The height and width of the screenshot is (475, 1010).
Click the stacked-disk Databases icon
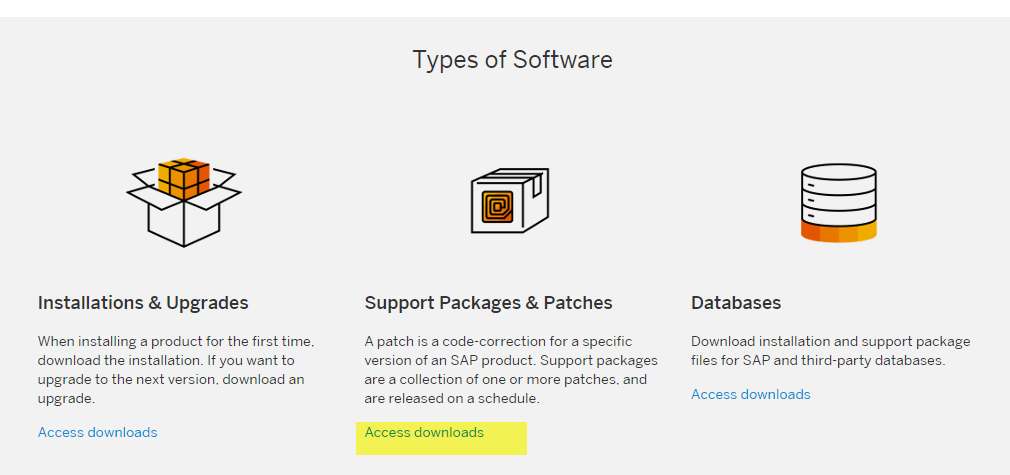click(839, 203)
